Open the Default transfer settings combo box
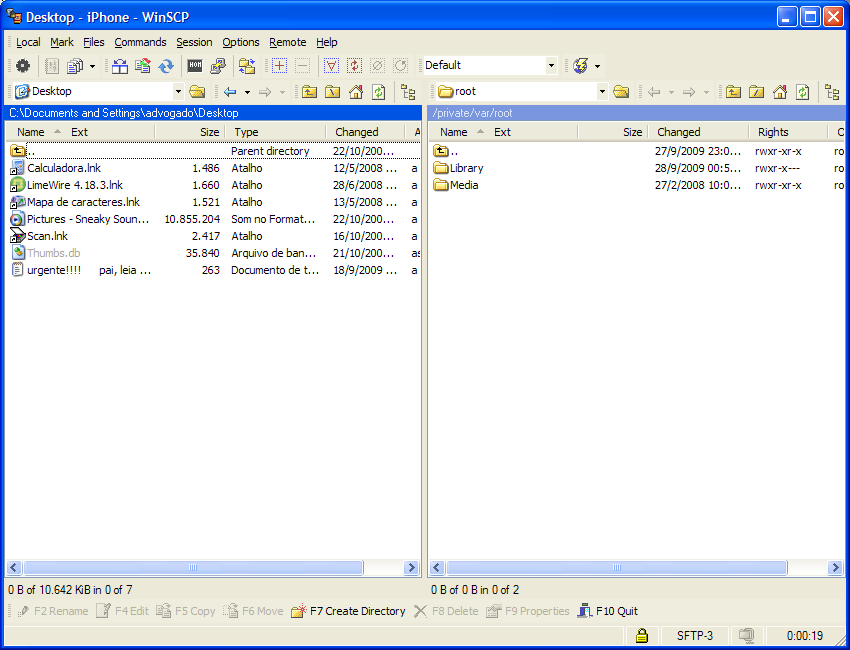 [490, 66]
